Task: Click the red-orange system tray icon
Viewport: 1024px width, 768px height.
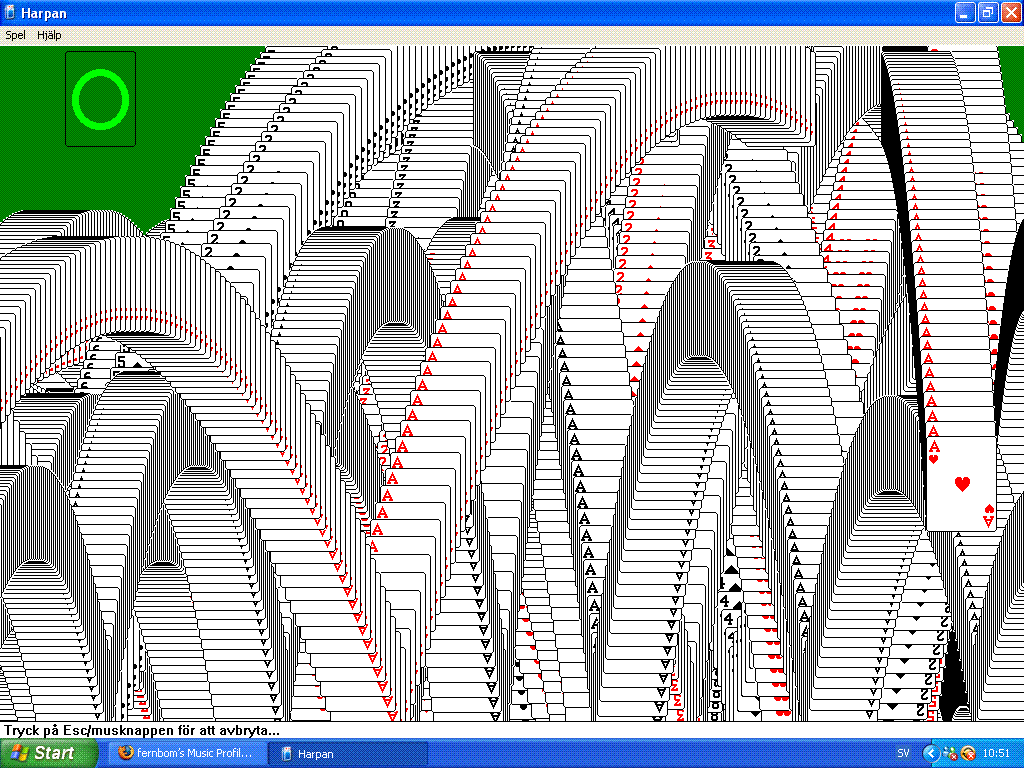Action: (968, 753)
